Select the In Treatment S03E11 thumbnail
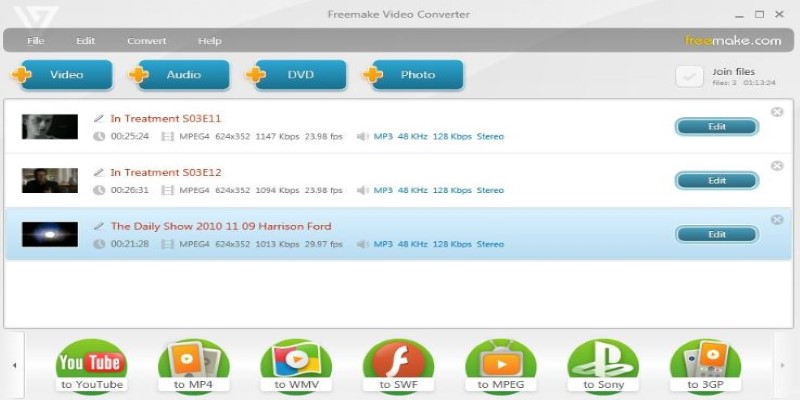 49,127
